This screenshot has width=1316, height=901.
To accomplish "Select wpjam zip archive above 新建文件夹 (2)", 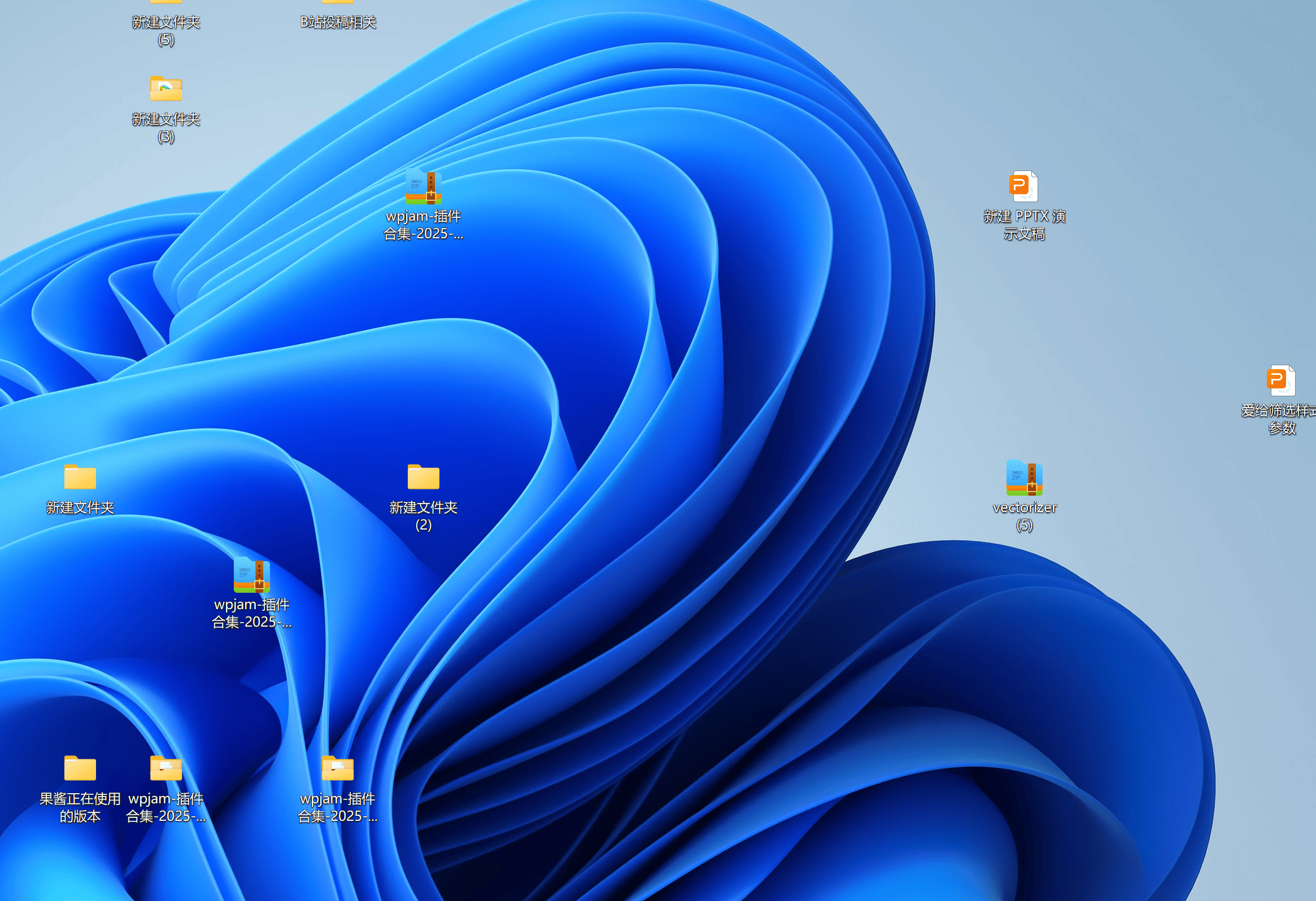I will click(423, 187).
